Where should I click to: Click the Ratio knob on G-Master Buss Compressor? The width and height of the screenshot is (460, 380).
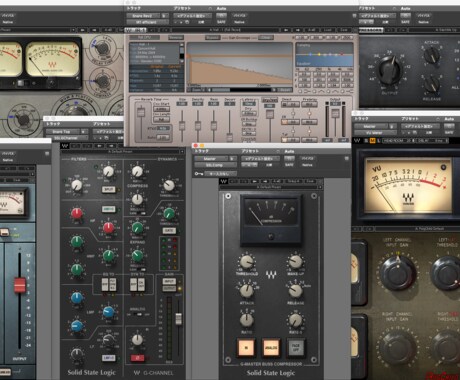click(247, 320)
